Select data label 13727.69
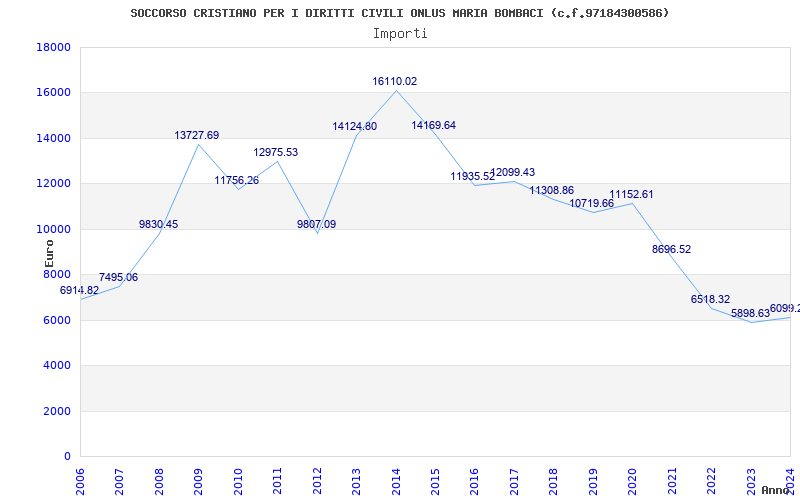The width and height of the screenshot is (800, 500). coord(197,135)
